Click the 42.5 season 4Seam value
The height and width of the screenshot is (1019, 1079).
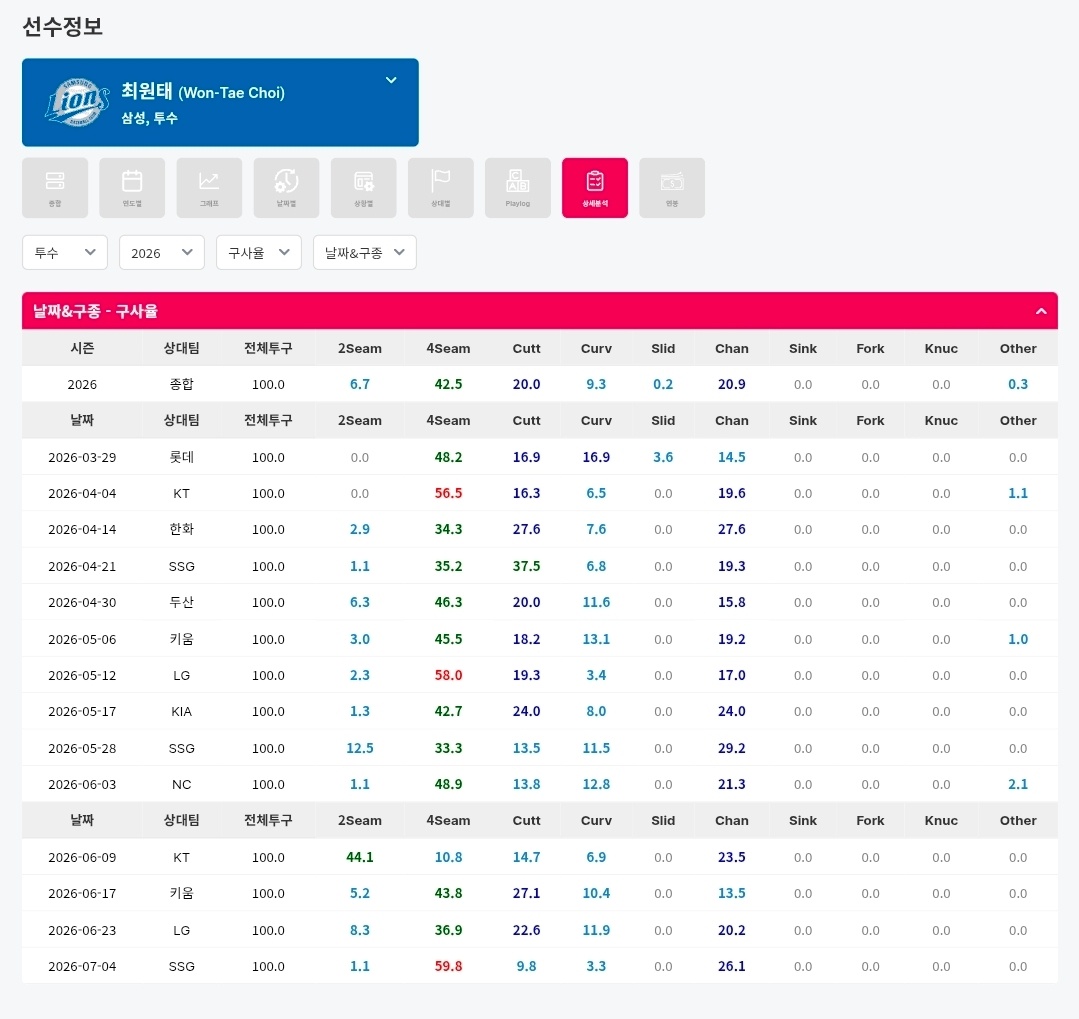point(448,384)
